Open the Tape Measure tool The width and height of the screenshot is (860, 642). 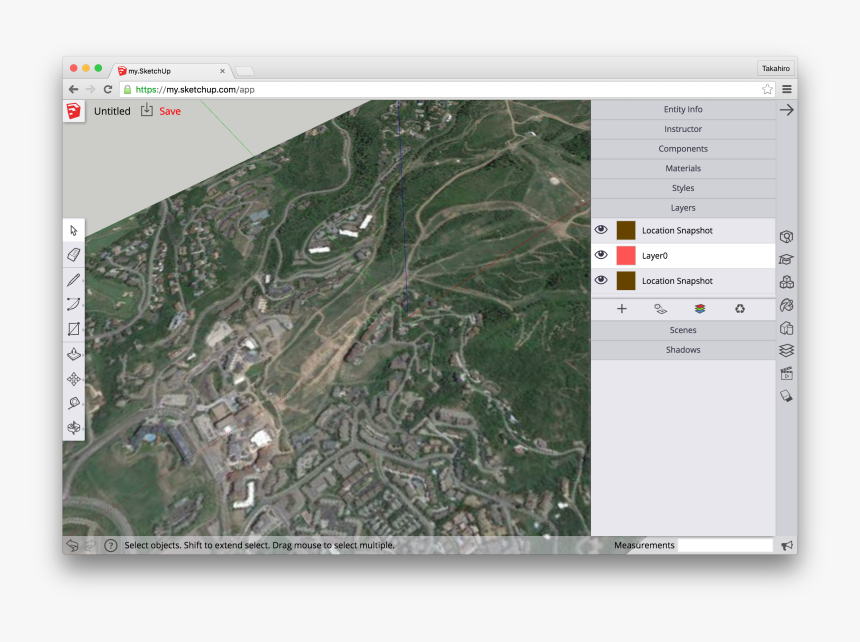click(x=74, y=403)
